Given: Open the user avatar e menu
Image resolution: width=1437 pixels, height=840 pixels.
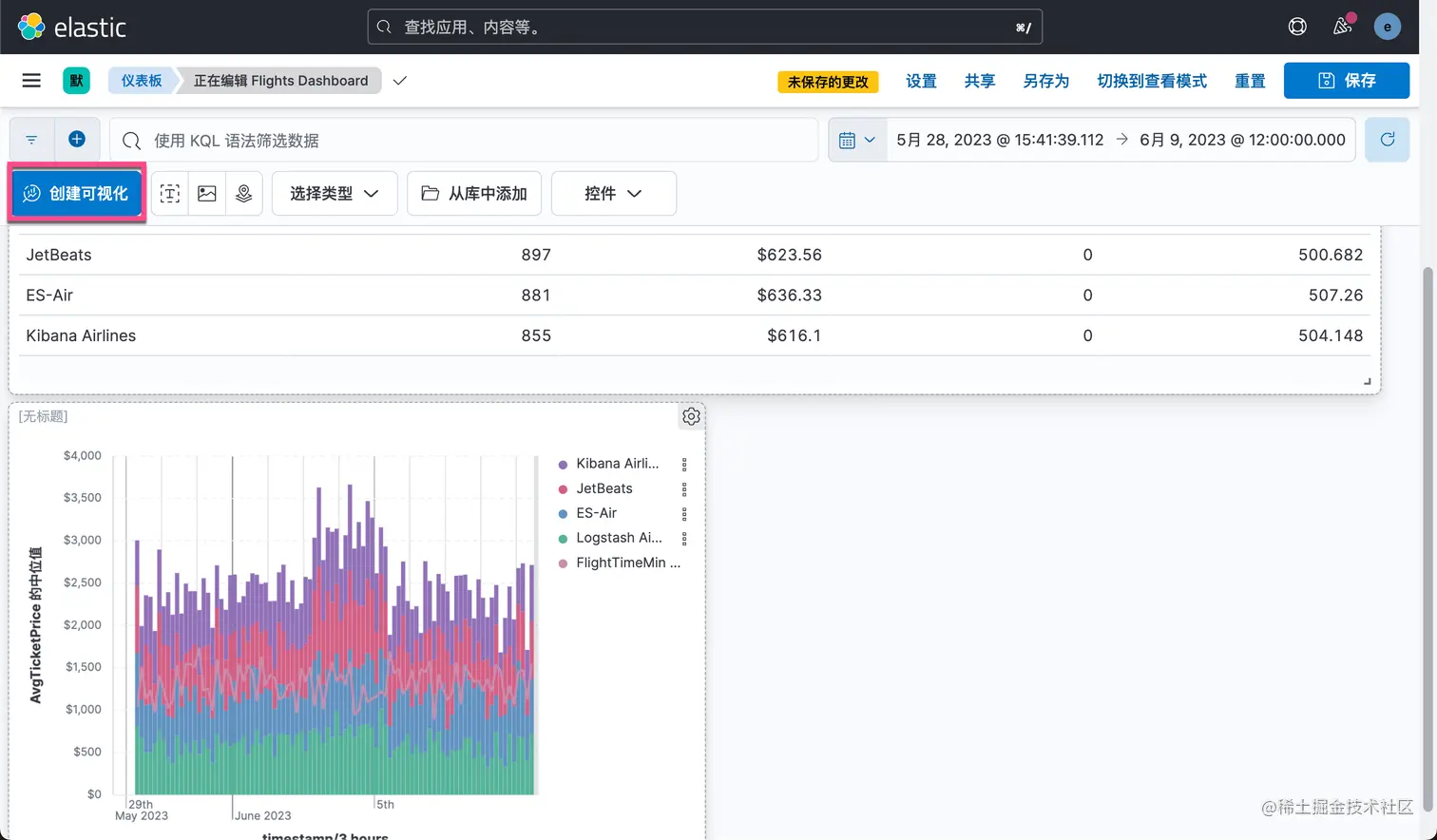Looking at the screenshot, I should tap(1388, 27).
